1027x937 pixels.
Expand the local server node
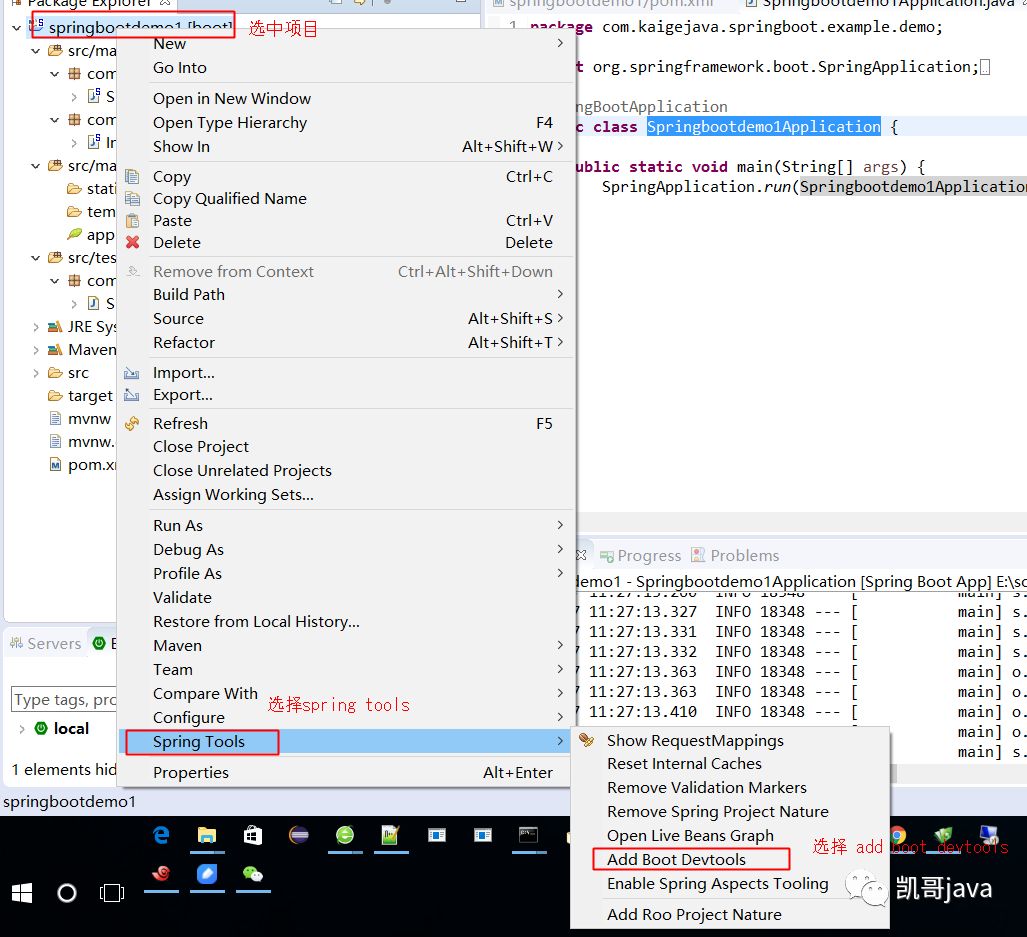22,729
